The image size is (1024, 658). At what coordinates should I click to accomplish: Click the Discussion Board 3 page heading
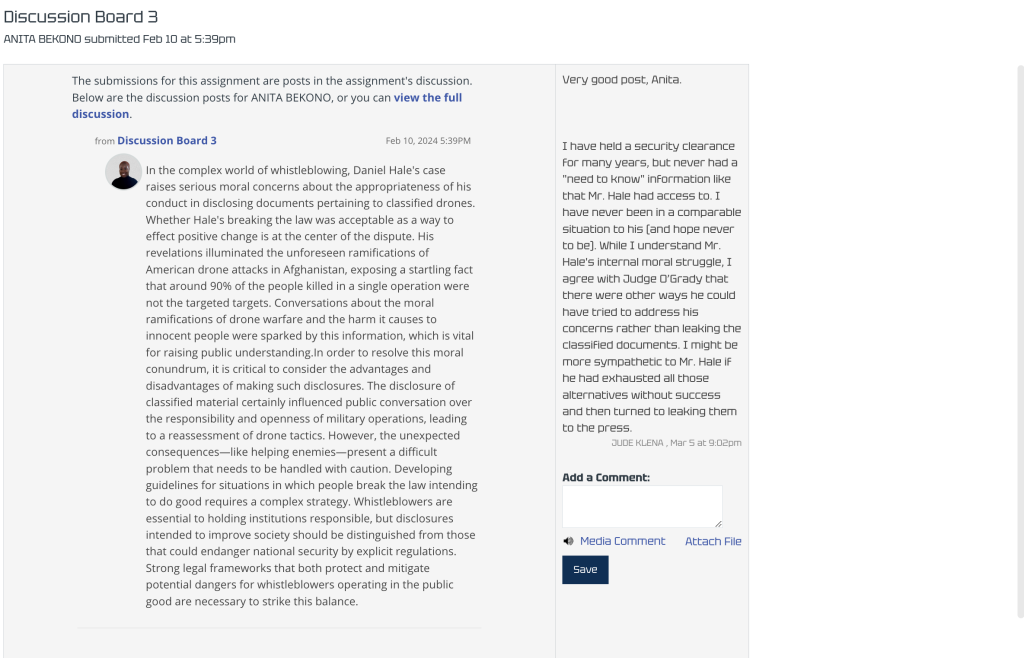tap(81, 17)
